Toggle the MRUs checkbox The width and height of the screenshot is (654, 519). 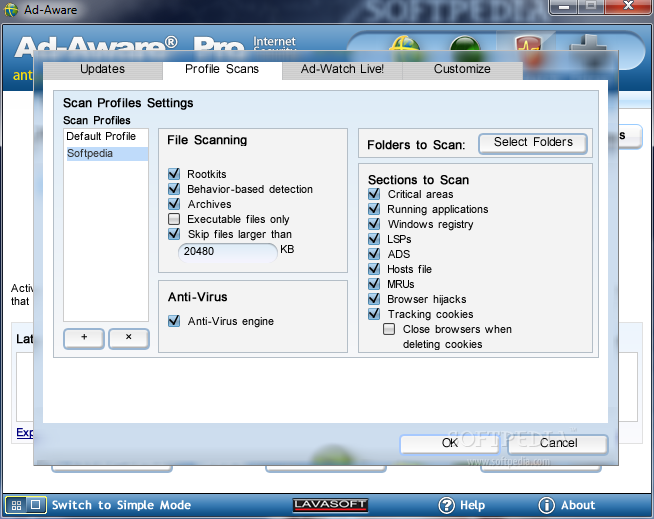374,284
